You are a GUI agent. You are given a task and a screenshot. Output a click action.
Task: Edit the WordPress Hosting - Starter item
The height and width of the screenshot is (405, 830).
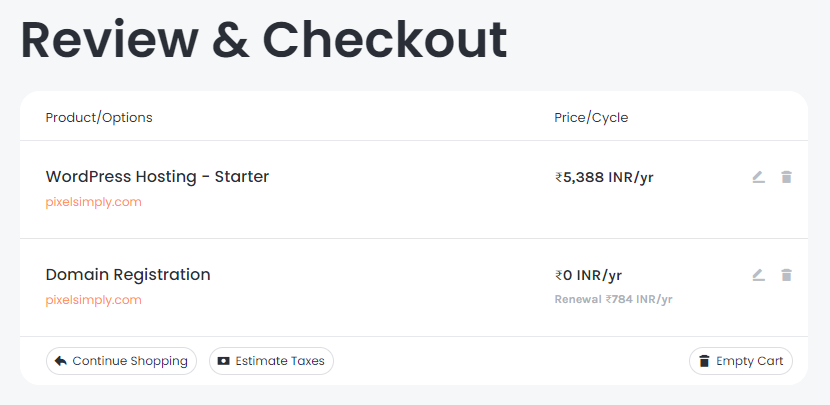[759, 177]
